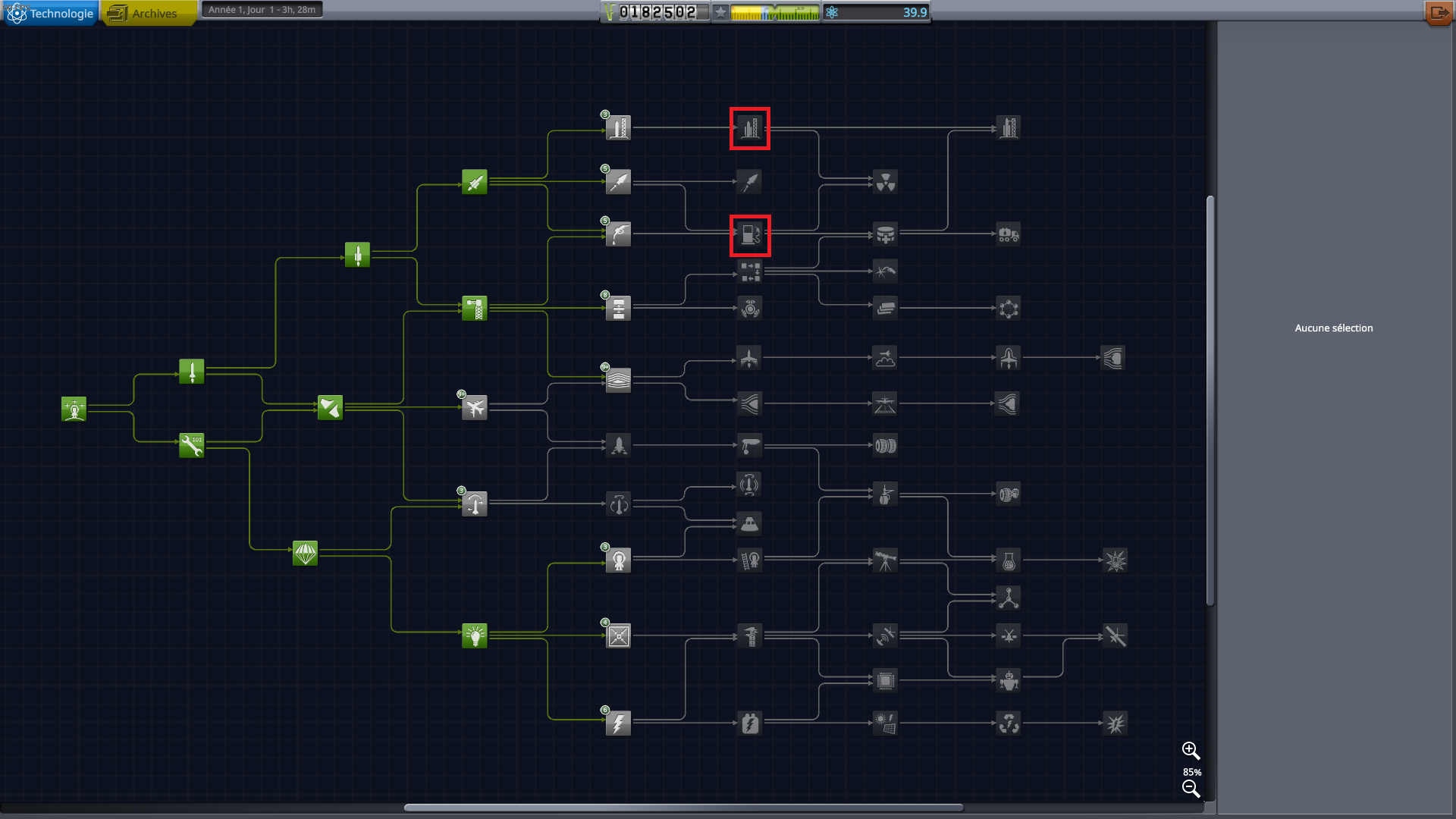Click the lightning bolt Electrics node
Image resolution: width=1456 pixels, height=819 pixels.
click(x=618, y=723)
